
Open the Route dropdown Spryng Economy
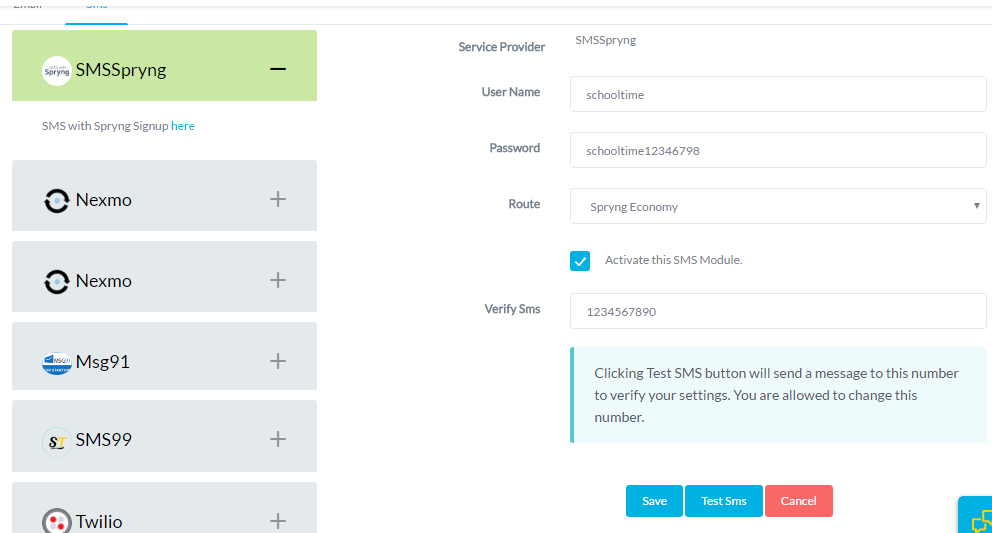(x=778, y=206)
